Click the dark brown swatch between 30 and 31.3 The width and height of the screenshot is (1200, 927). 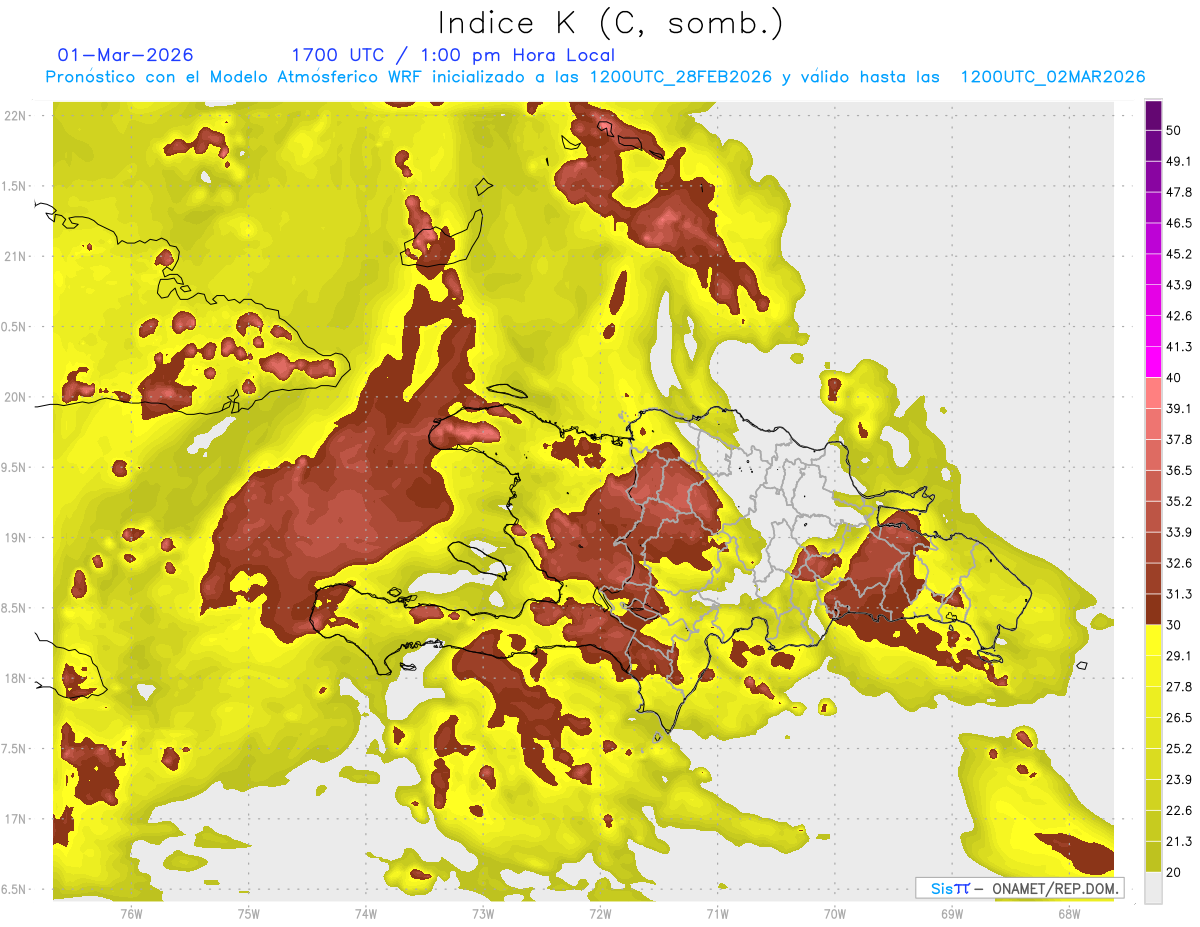[x=1154, y=609]
